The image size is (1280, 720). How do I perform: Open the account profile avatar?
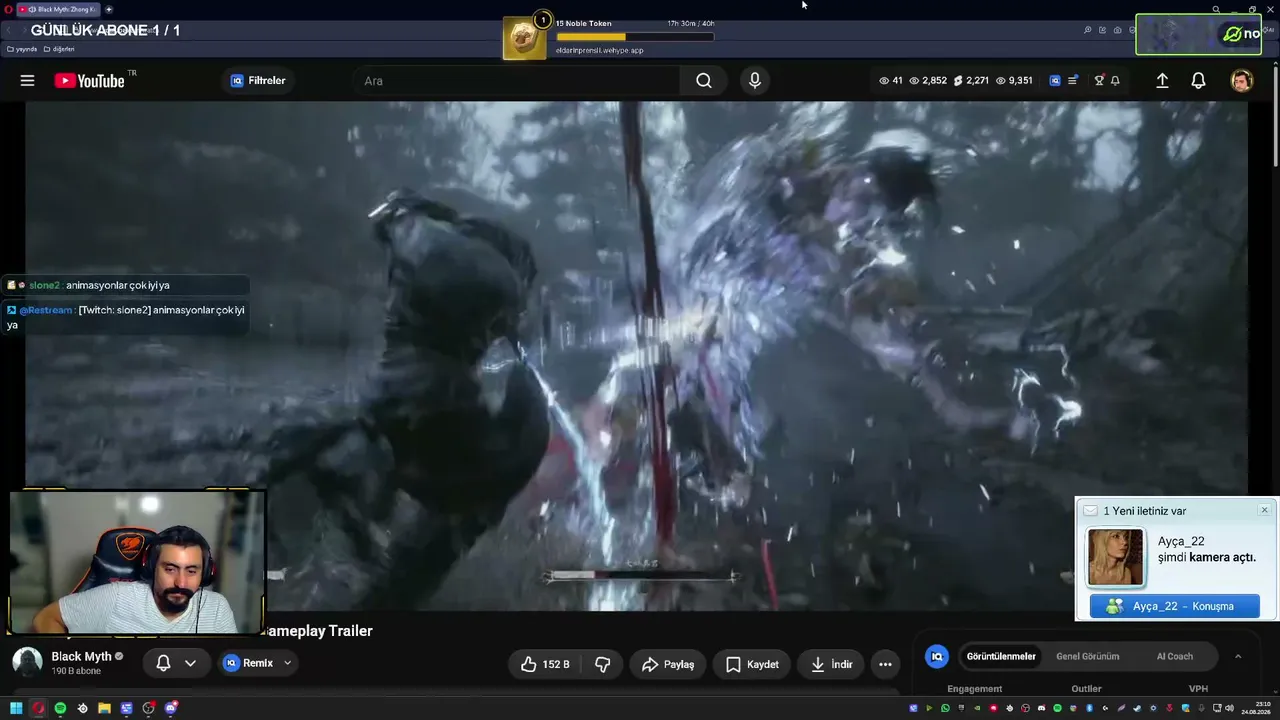pyautogui.click(x=1241, y=81)
